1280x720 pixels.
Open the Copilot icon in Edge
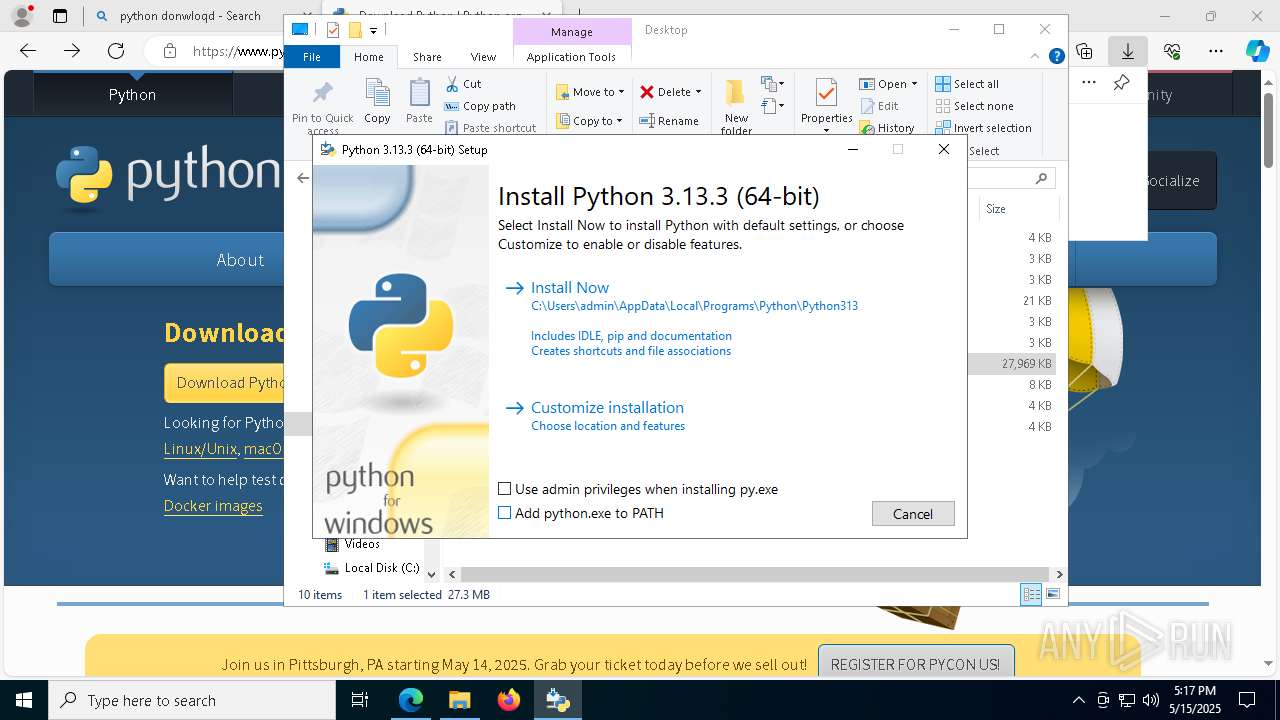tap(1257, 51)
